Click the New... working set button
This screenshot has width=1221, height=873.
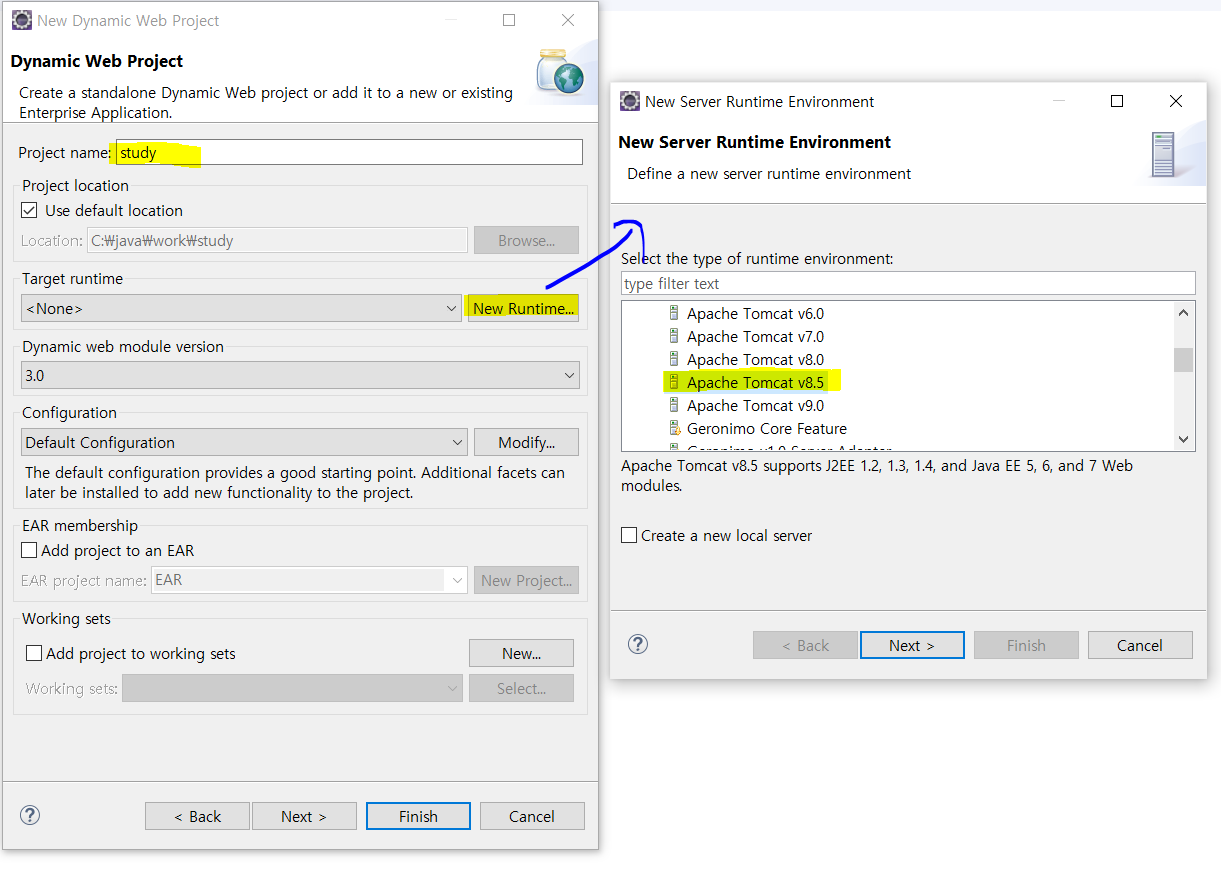pyautogui.click(x=521, y=653)
